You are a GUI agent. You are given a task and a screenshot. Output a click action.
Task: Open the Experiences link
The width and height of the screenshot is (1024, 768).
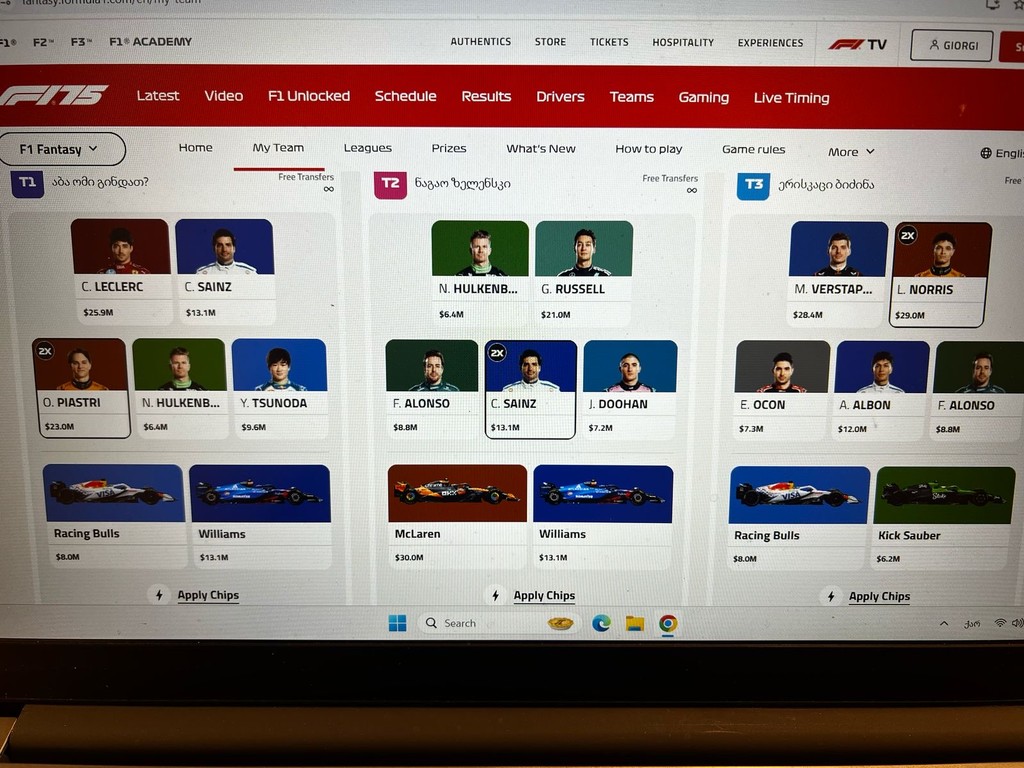(x=771, y=43)
